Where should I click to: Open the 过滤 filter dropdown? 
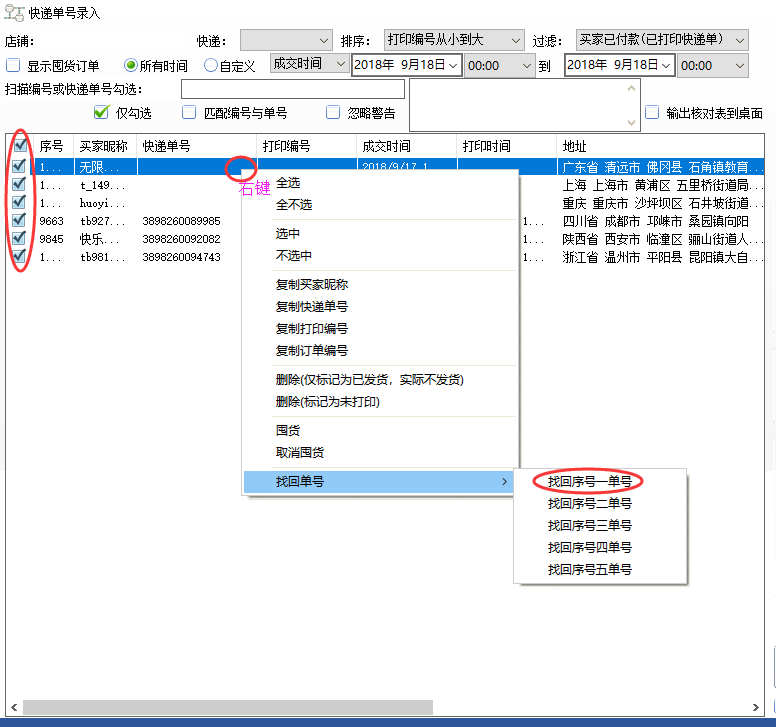[x=662, y=40]
